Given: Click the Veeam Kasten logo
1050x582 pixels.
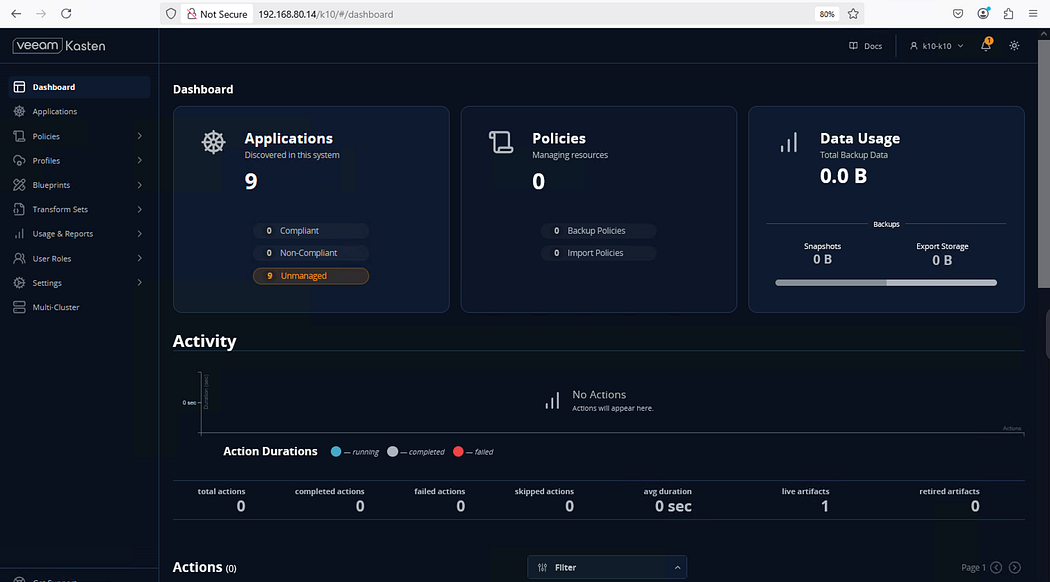Looking at the screenshot, I should coord(59,46).
